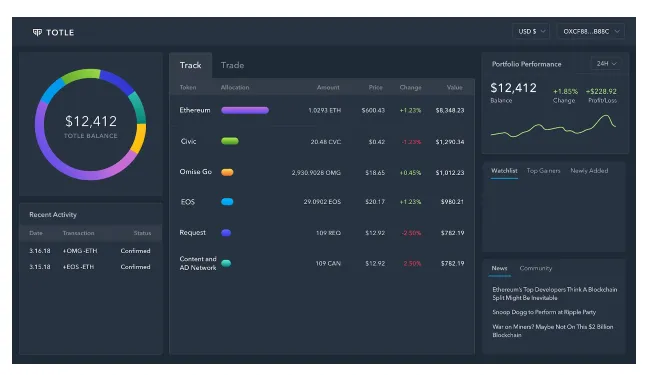Image resolution: width=647 pixels, height=375 pixels.
Task: Select the 3.16.18 +OMG -ETH transaction row
Action: tap(90, 251)
